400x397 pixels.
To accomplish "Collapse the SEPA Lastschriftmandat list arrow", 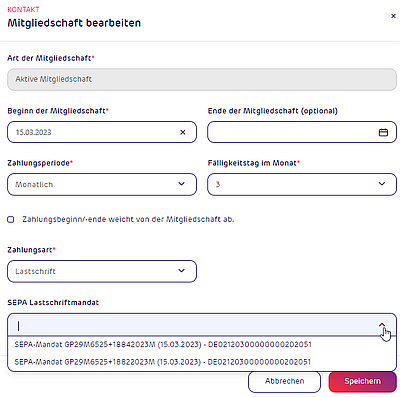I will click(x=382, y=324).
